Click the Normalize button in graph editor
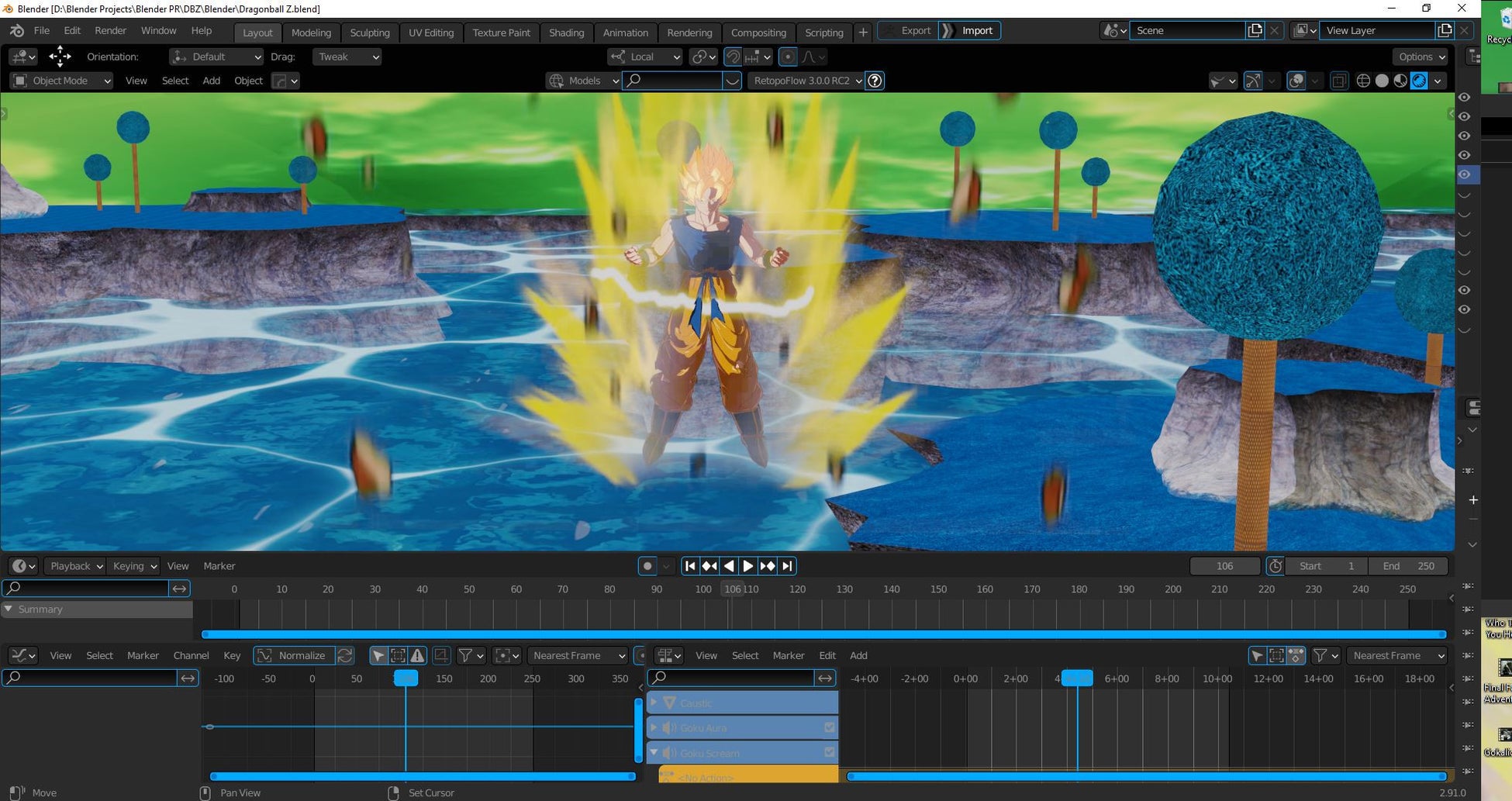 (294, 656)
